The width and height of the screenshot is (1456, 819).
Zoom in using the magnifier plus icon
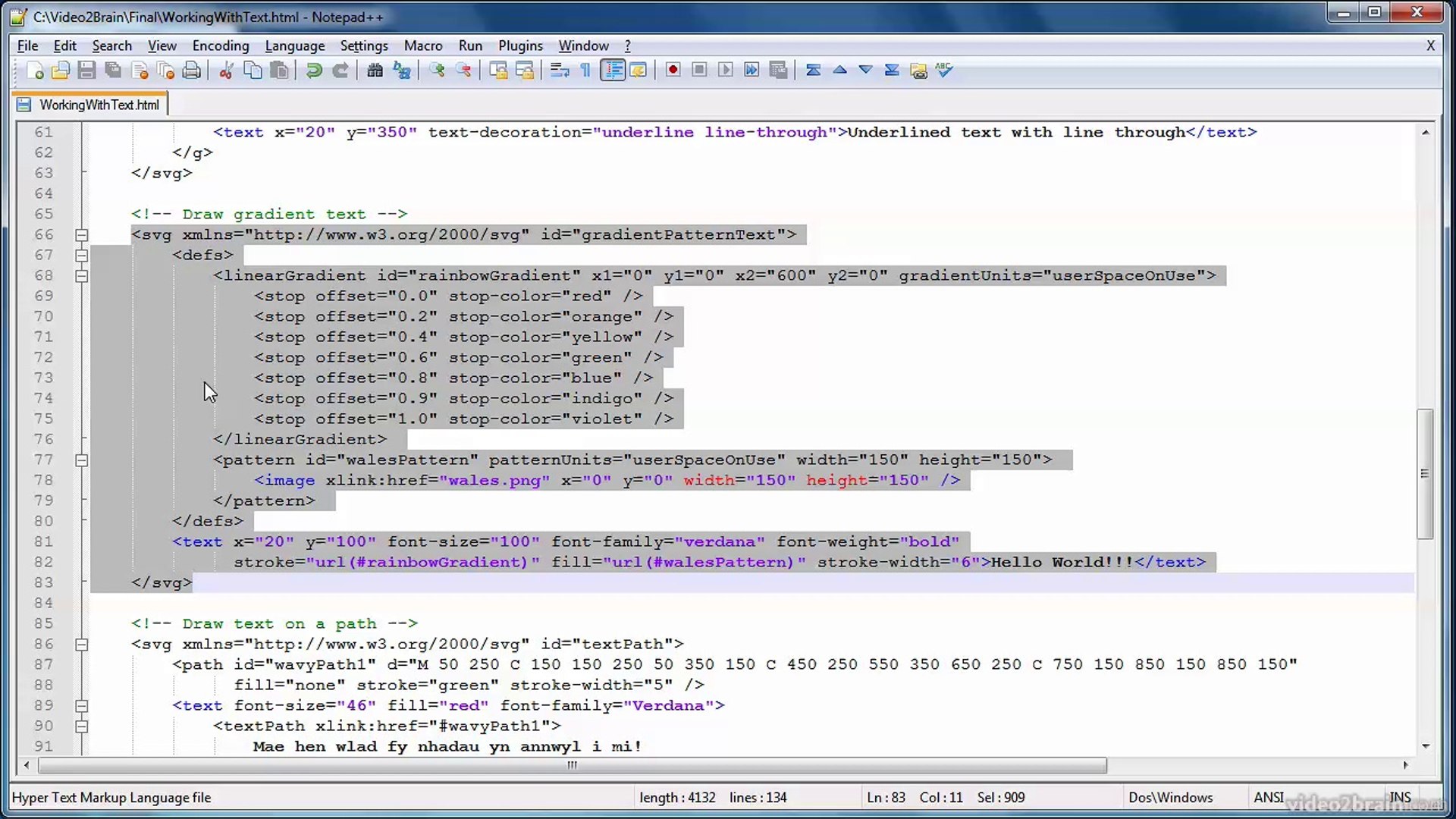pos(437,71)
